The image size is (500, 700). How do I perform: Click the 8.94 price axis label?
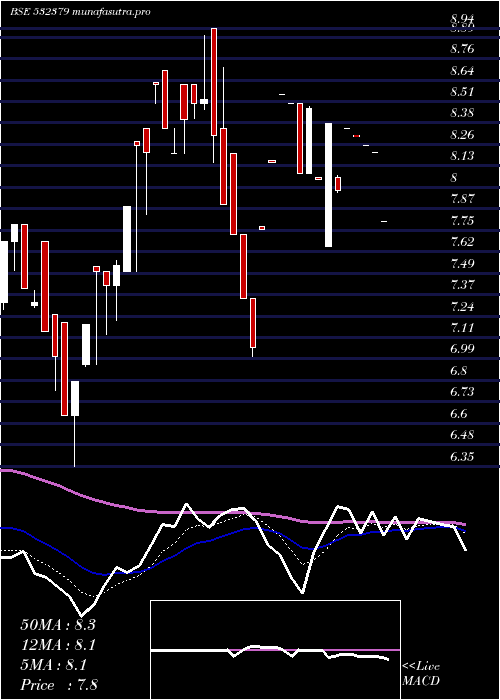[462, 19]
